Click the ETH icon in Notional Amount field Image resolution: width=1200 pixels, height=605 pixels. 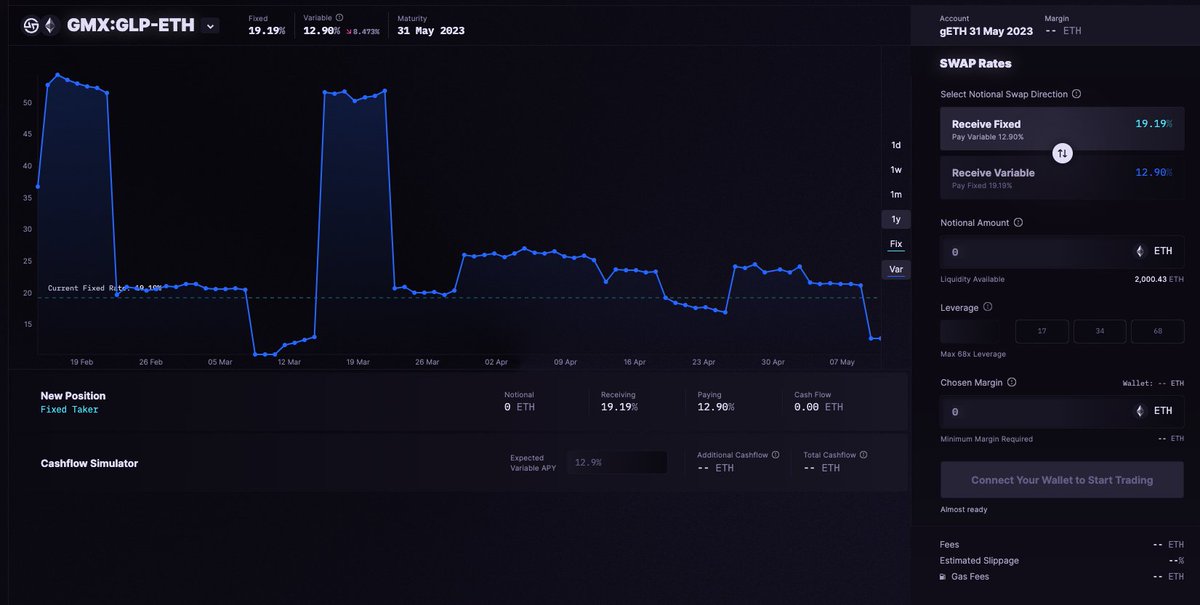[x=1139, y=252]
